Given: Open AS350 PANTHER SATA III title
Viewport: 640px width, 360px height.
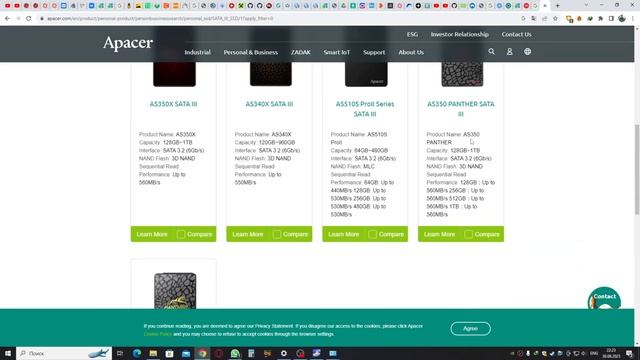Looking at the screenshot, I should tap(461, 109).
